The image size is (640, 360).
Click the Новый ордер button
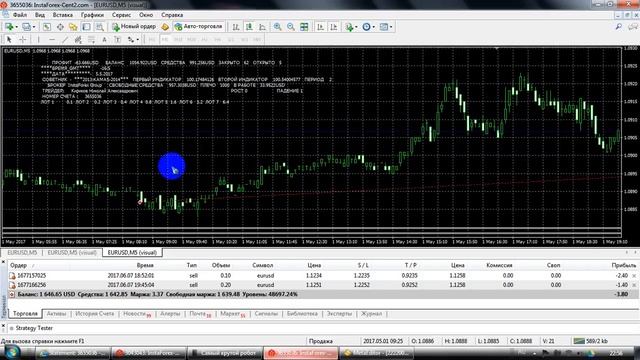tap(134, 27)
